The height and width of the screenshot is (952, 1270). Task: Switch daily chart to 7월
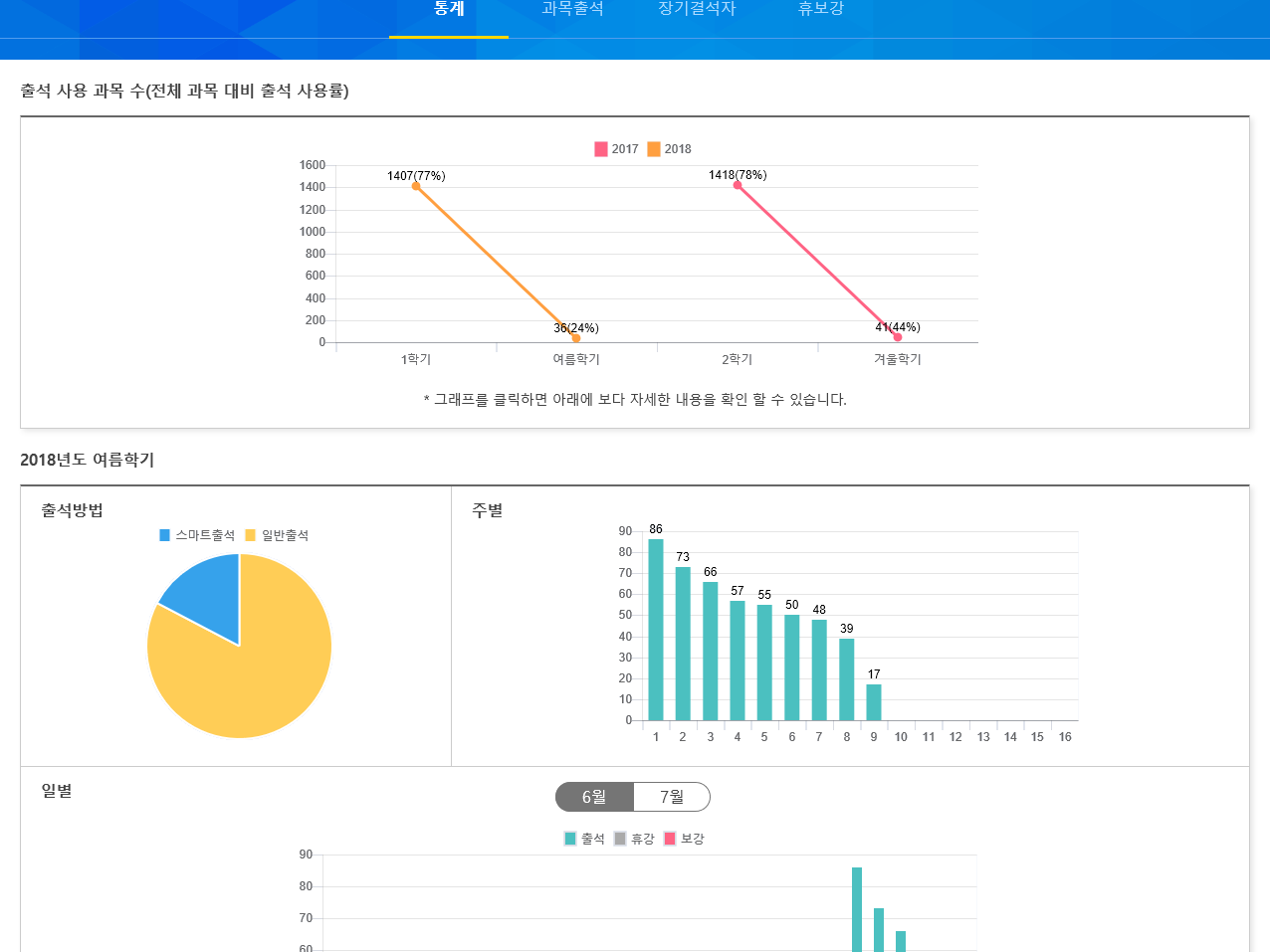[x=672, y=797]
